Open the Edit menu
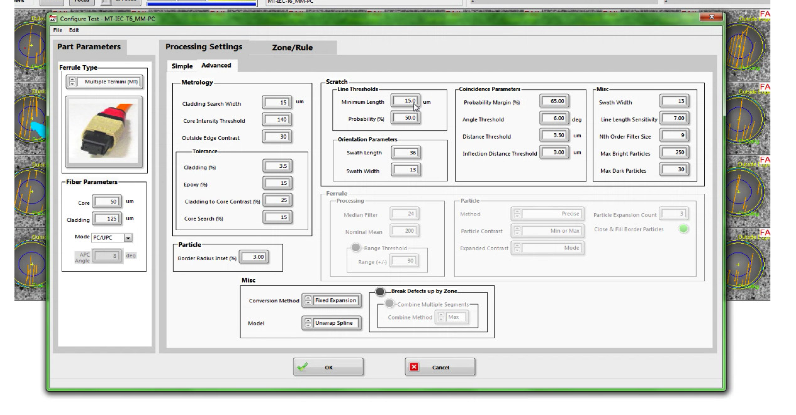796x415 pixels. 73,29
